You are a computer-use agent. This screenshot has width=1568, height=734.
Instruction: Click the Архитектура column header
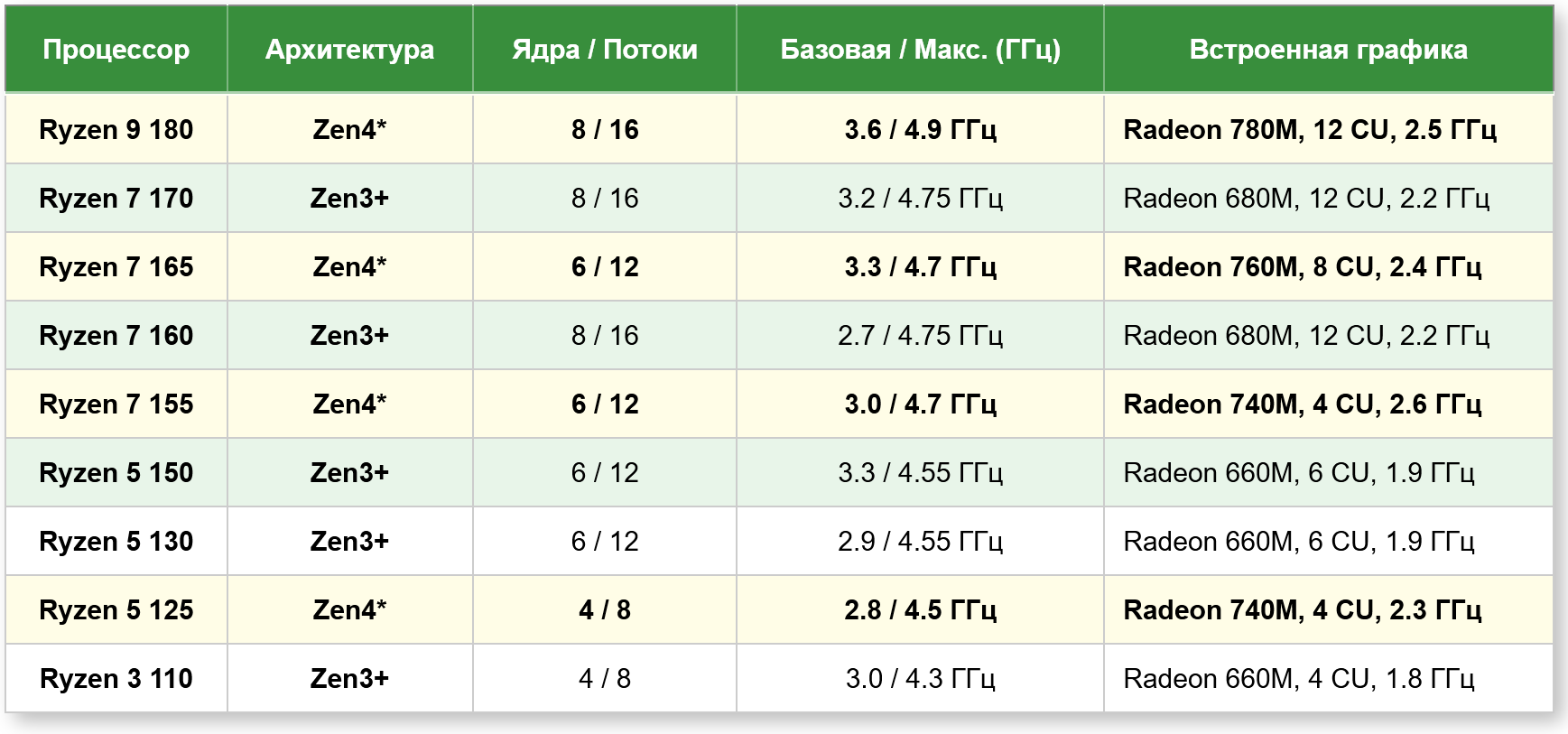click(x=350, y=49)
